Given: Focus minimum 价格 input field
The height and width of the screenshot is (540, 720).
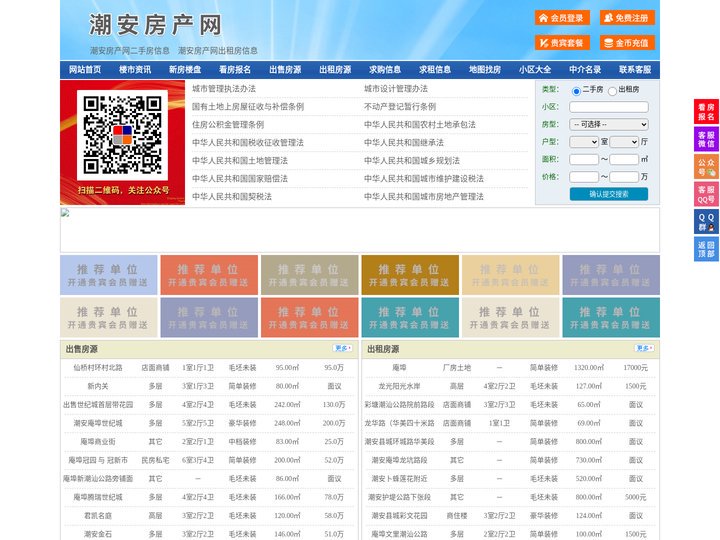Looking at the screenshot, I should point(584,177).
